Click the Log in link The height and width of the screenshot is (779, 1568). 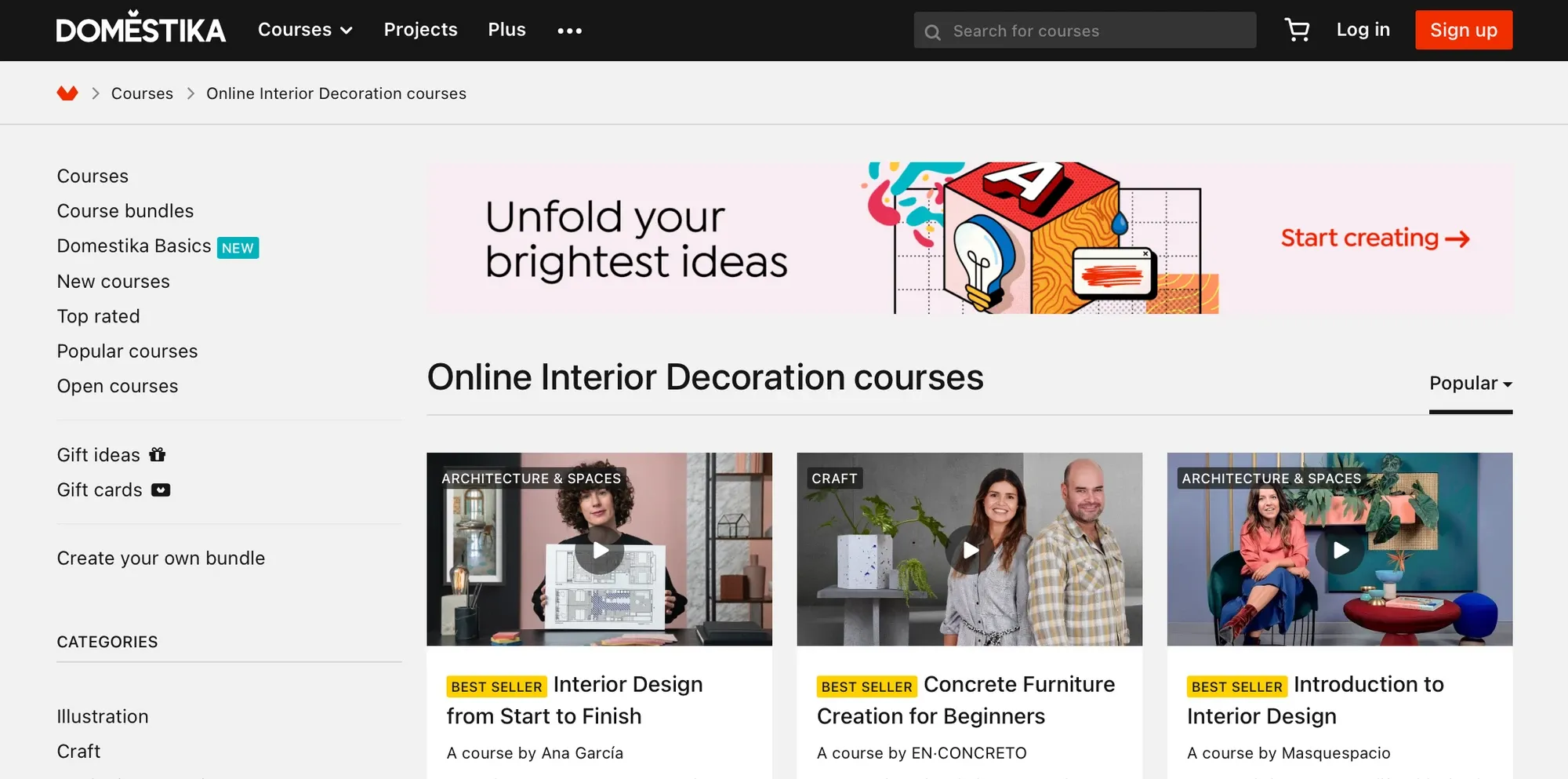tap(1363, 30)
